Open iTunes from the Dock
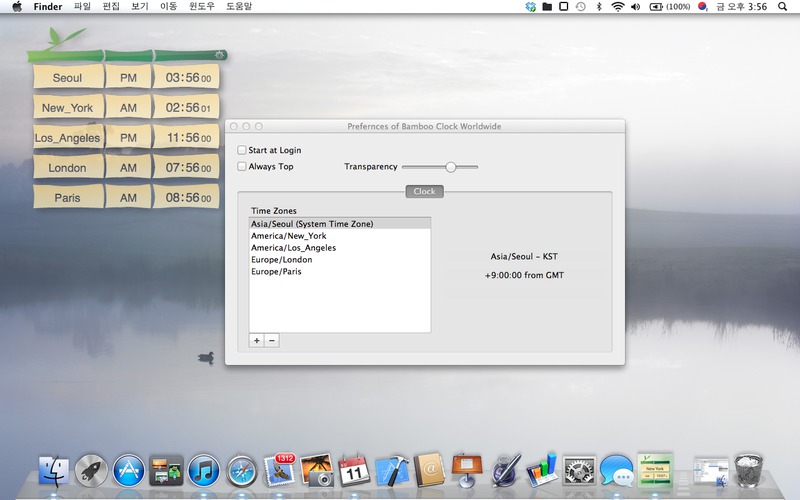The image size is (800, 500). (x=204, y=470)
